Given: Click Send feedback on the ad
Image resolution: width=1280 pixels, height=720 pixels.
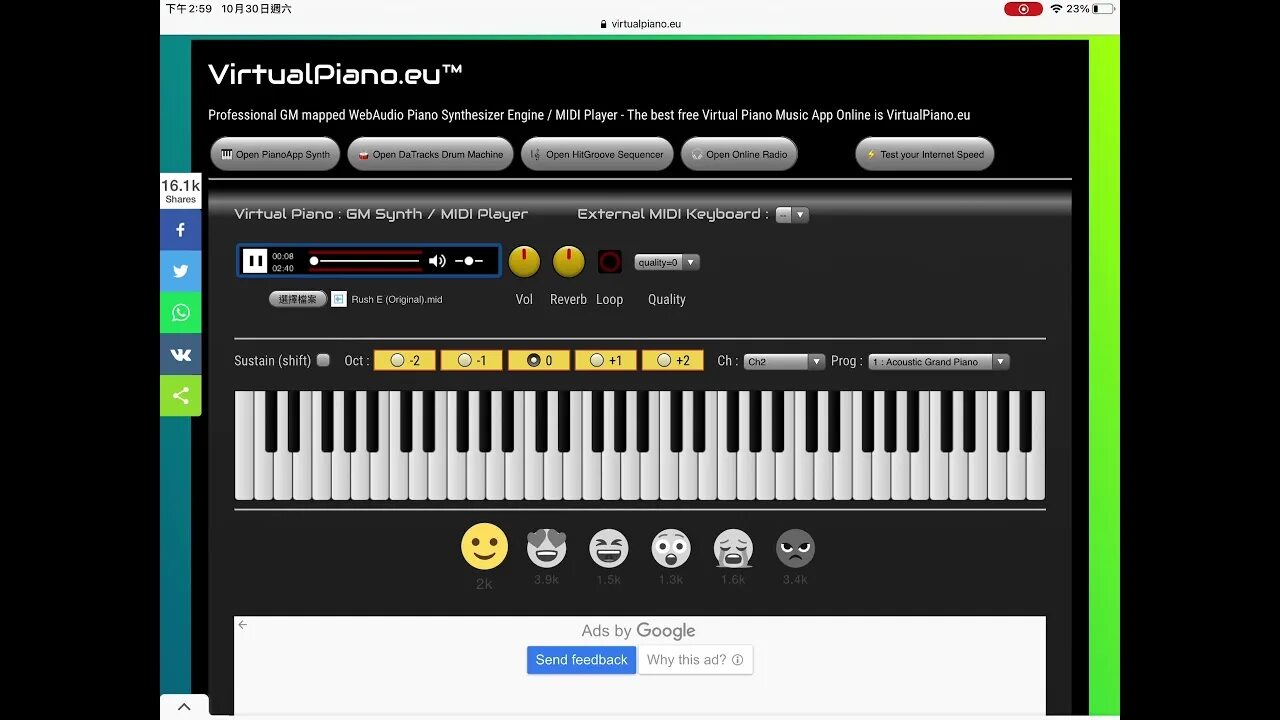Looking at the screenshot, I should [581, 660].
